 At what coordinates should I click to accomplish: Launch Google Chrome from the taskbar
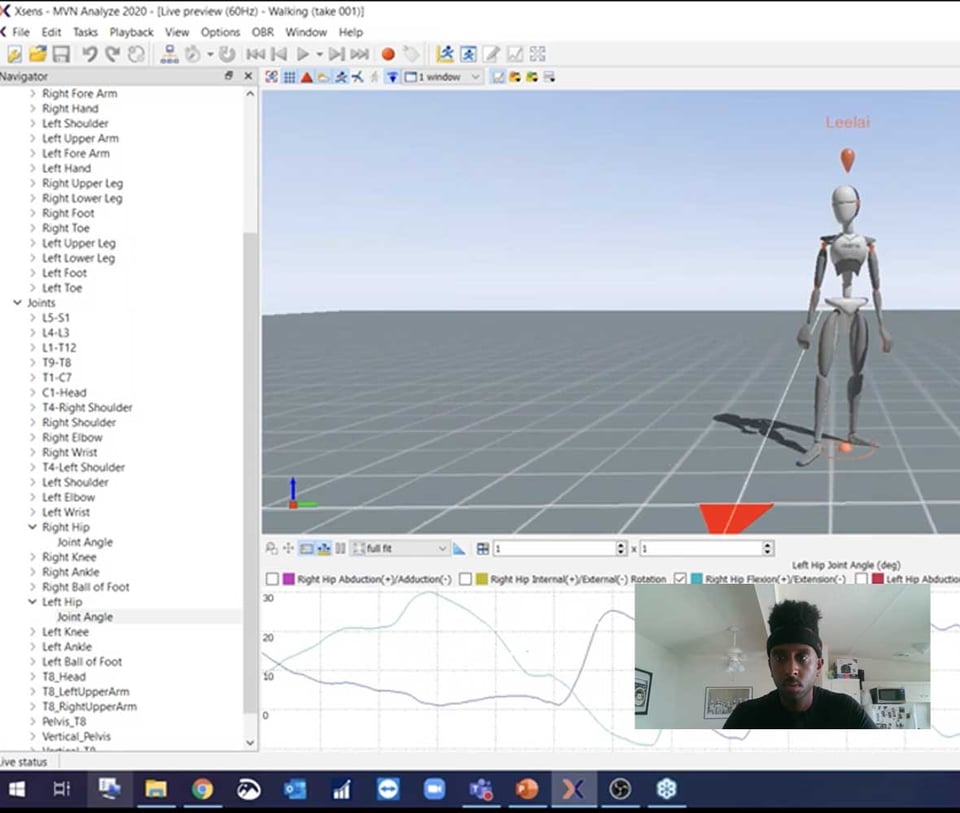(x=201, y=789)
